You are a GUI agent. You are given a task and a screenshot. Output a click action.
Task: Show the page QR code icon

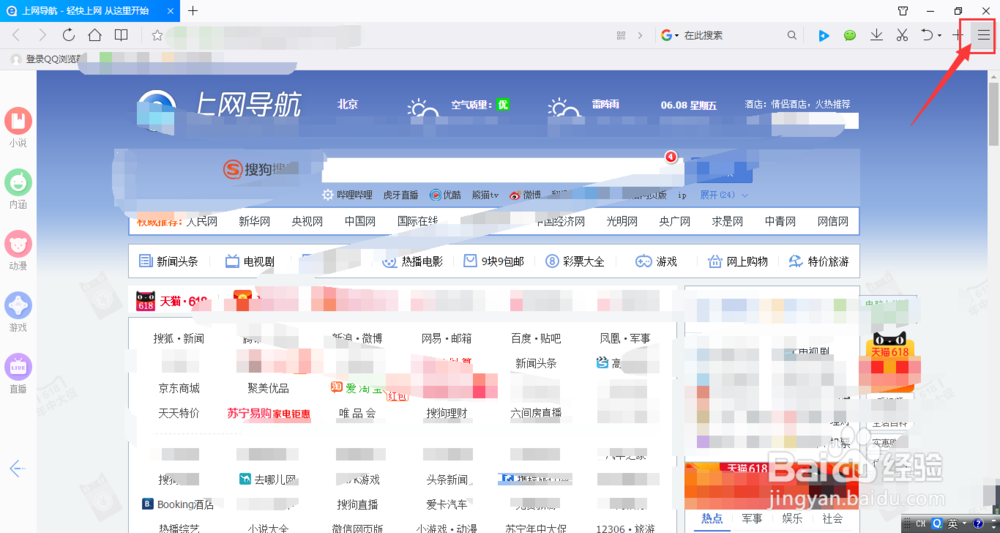point(621,36)
